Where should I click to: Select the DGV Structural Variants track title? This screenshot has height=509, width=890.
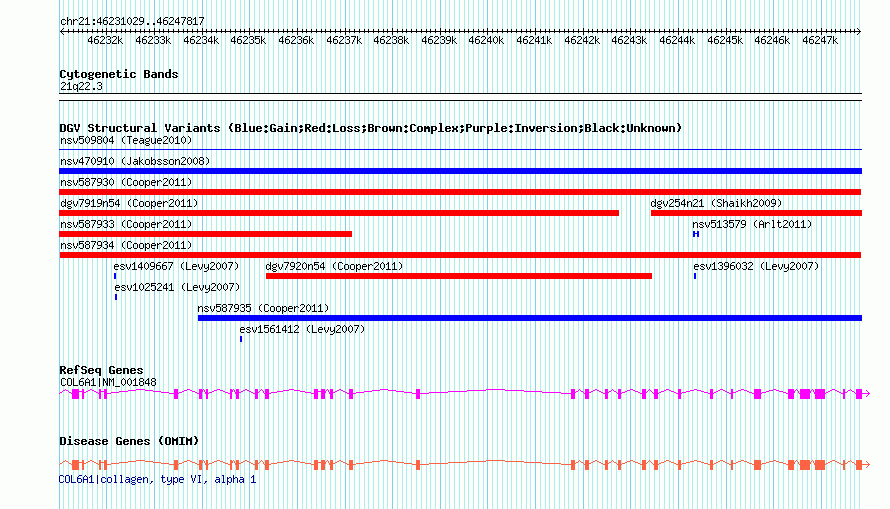point(371,128)
